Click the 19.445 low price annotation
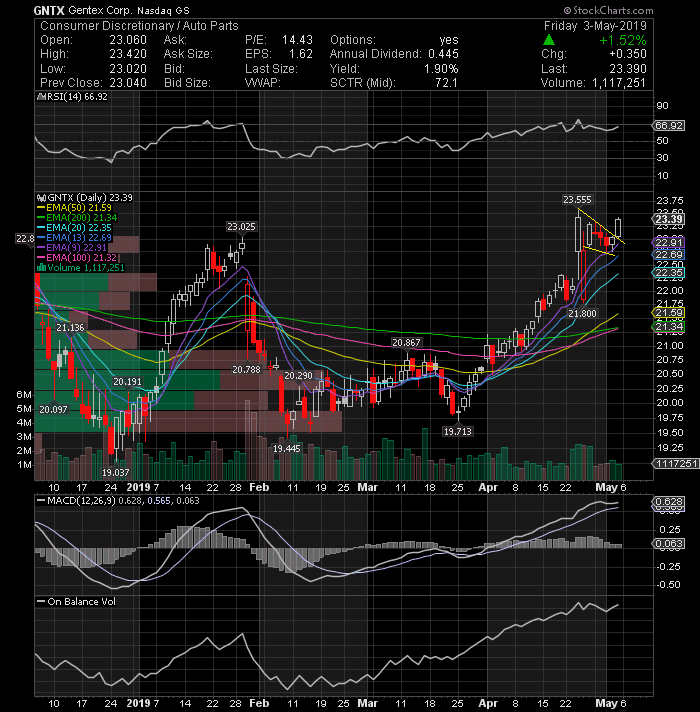The height and width of the screenshot is (712, 700). (286, 449)
